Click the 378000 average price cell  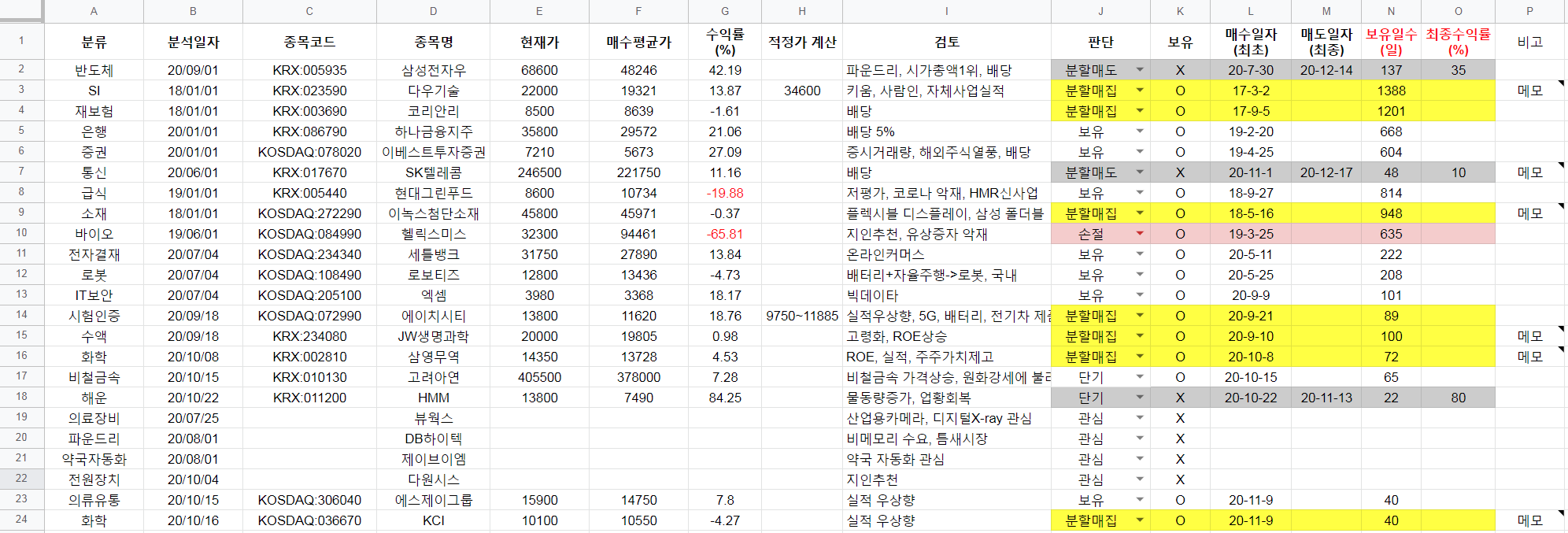638,377
